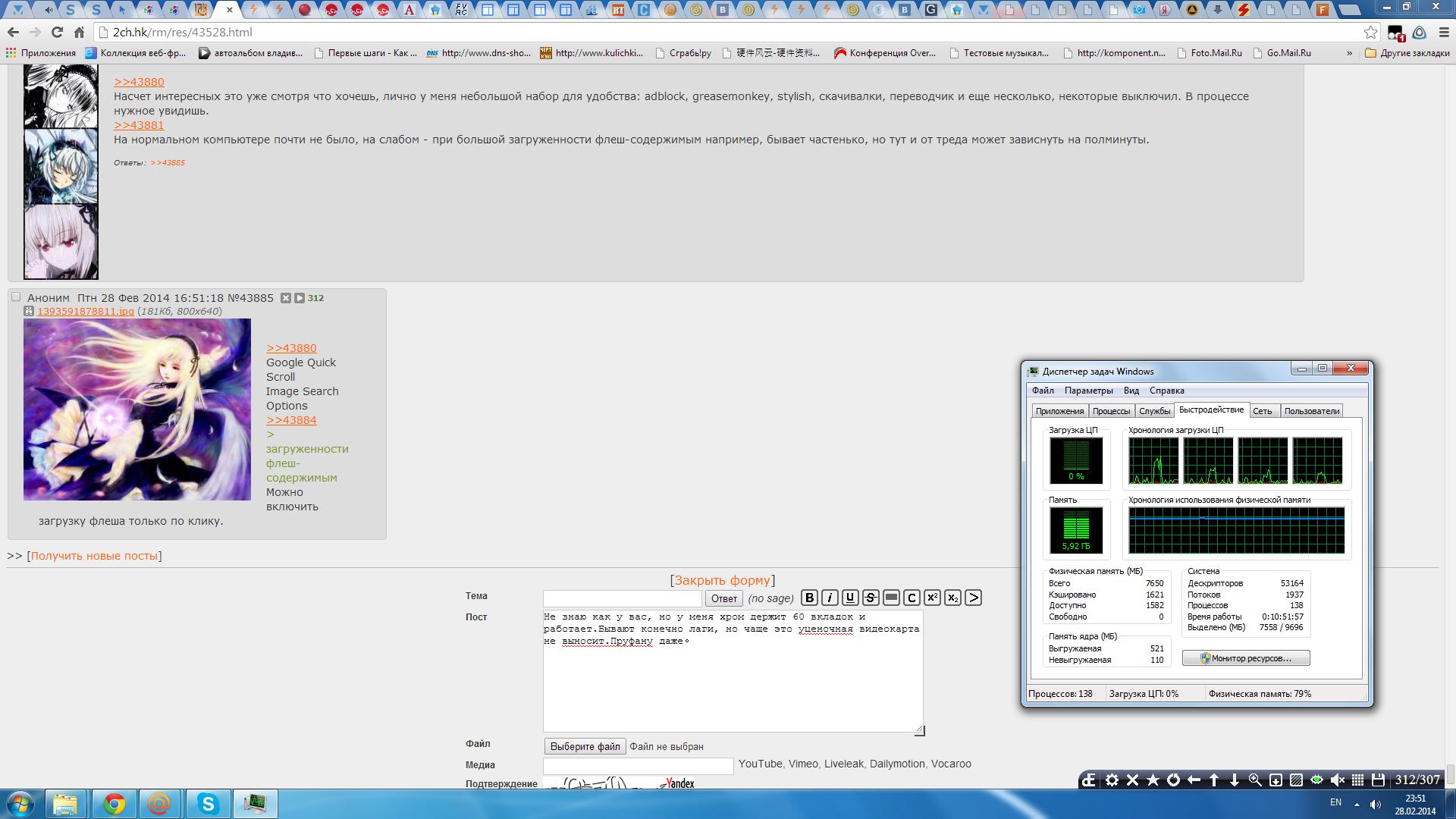The image size is (1456, 819).
Task: Open Chrome's main hamburger menu
Action: pos(1443,33)
